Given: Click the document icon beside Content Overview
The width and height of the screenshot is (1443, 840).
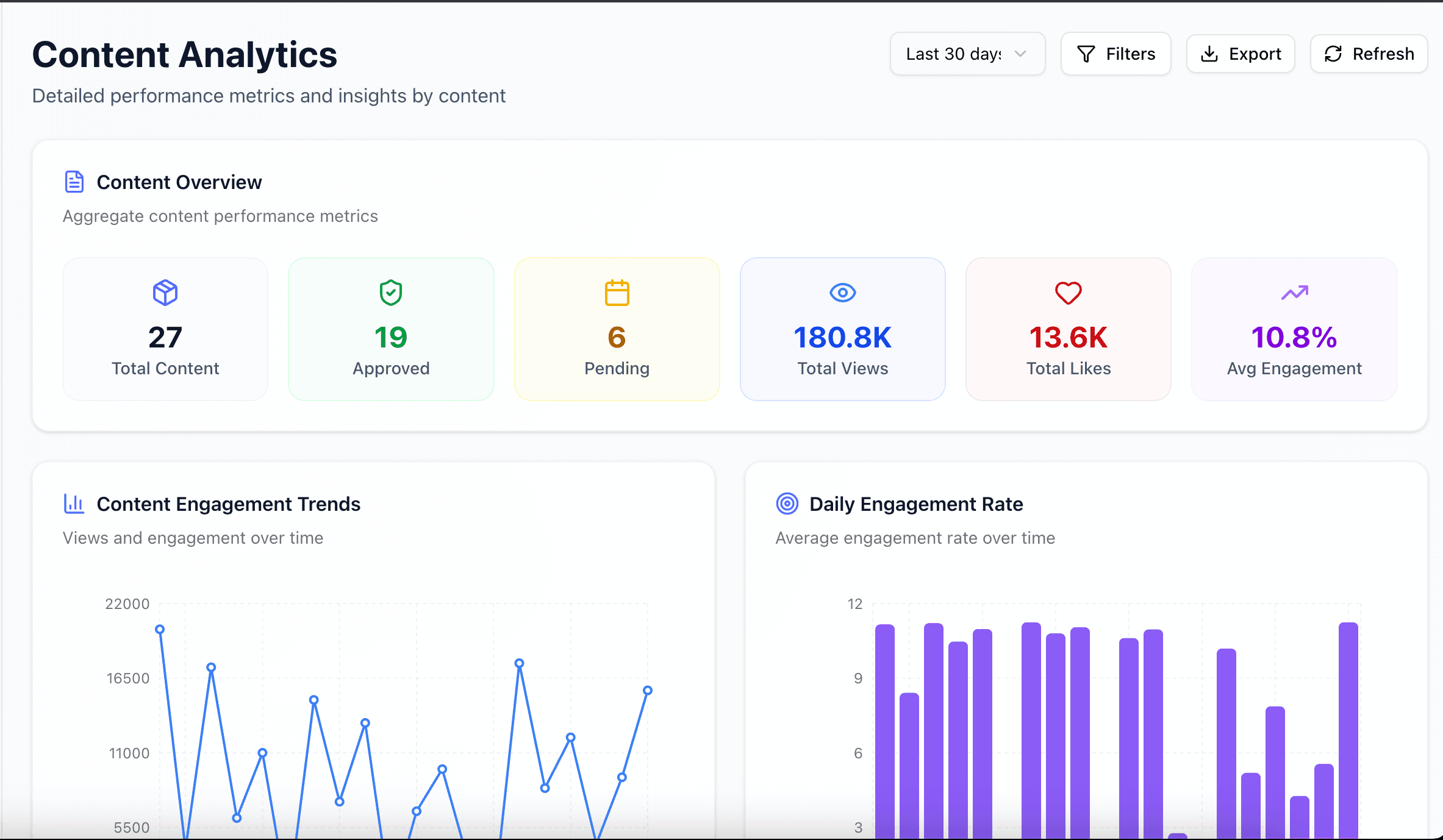Looking at the screenshot, I should point(74,181).
